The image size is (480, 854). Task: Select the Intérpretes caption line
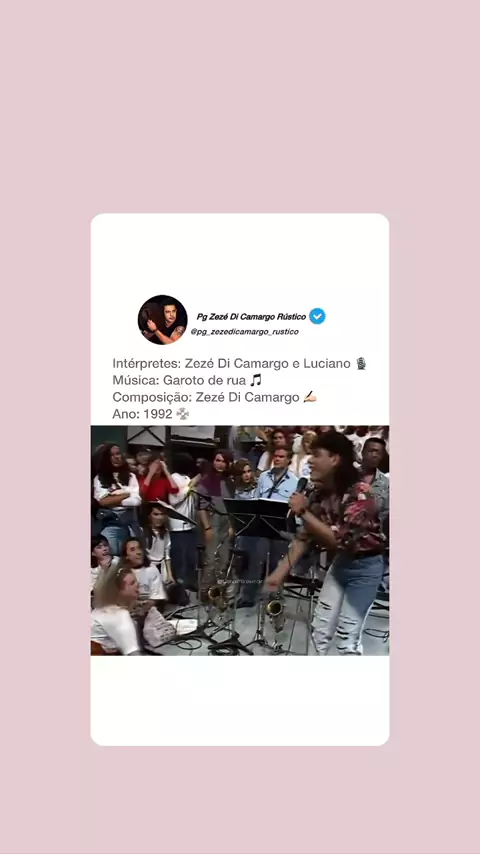pyautogui.click(x=240, y=363)
